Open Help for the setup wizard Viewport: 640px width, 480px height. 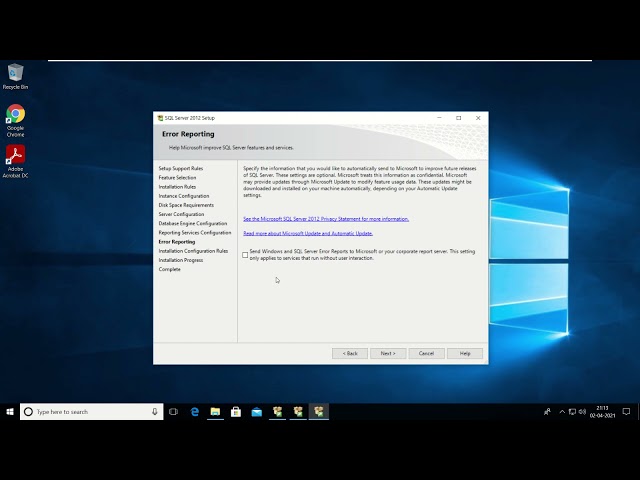pos(465,353)
